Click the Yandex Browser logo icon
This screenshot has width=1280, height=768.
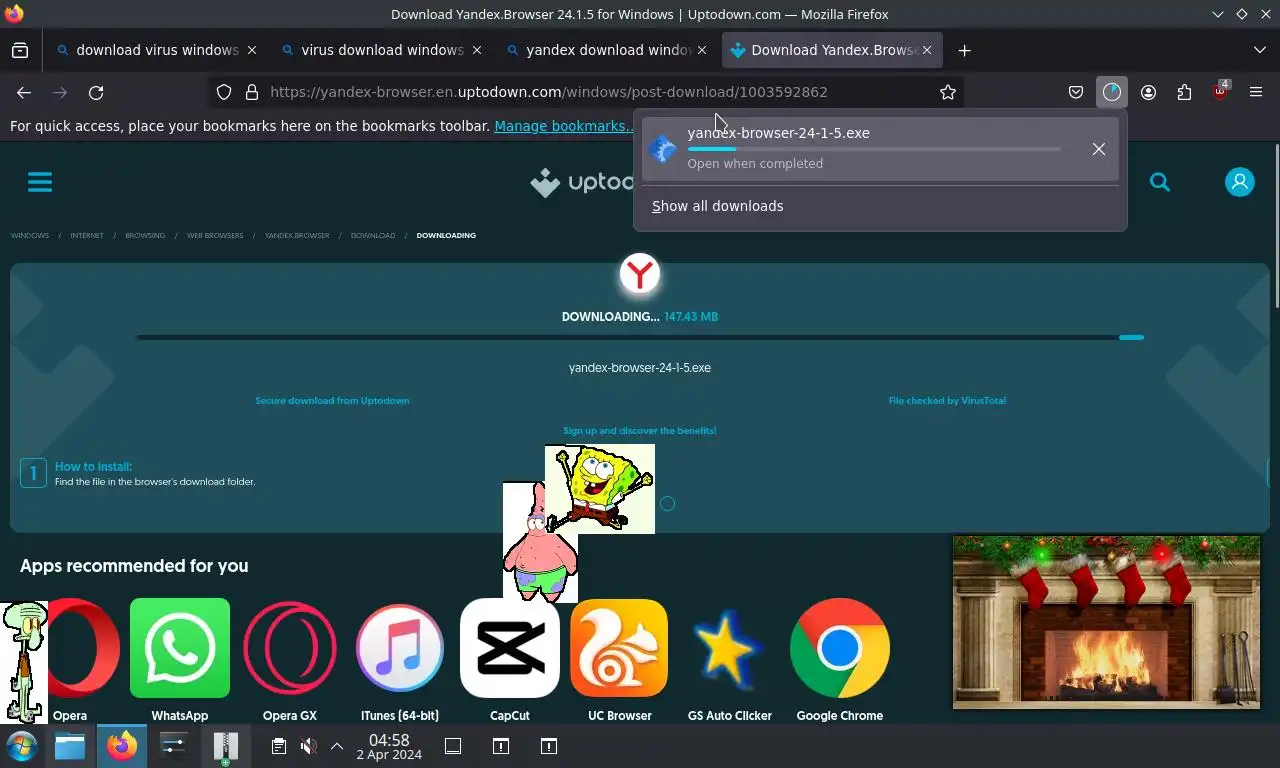pos(640,273)
